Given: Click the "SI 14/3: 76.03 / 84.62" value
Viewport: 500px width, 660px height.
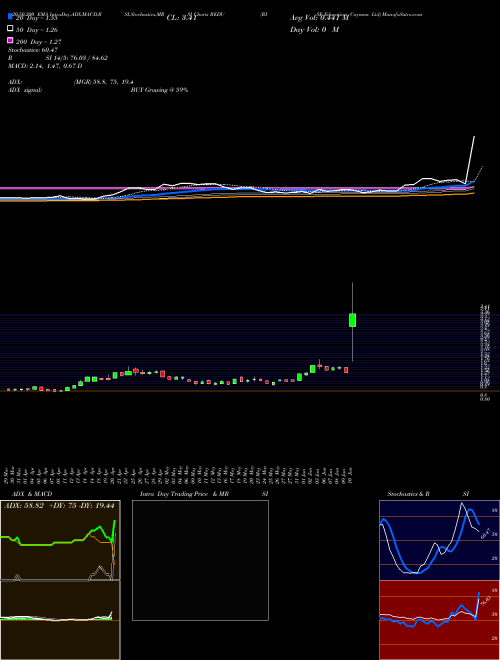Looking at the screenshot, I should click(77, 58).
